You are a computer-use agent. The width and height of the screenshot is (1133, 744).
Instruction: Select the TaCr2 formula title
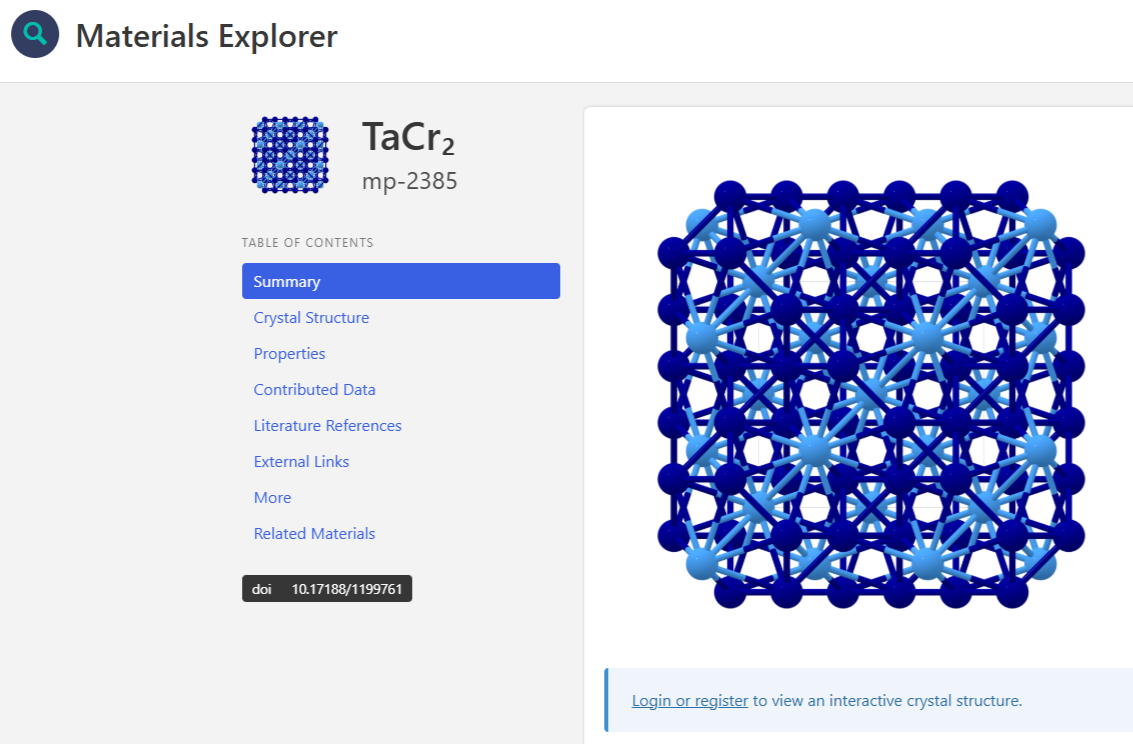click(408, 137)
